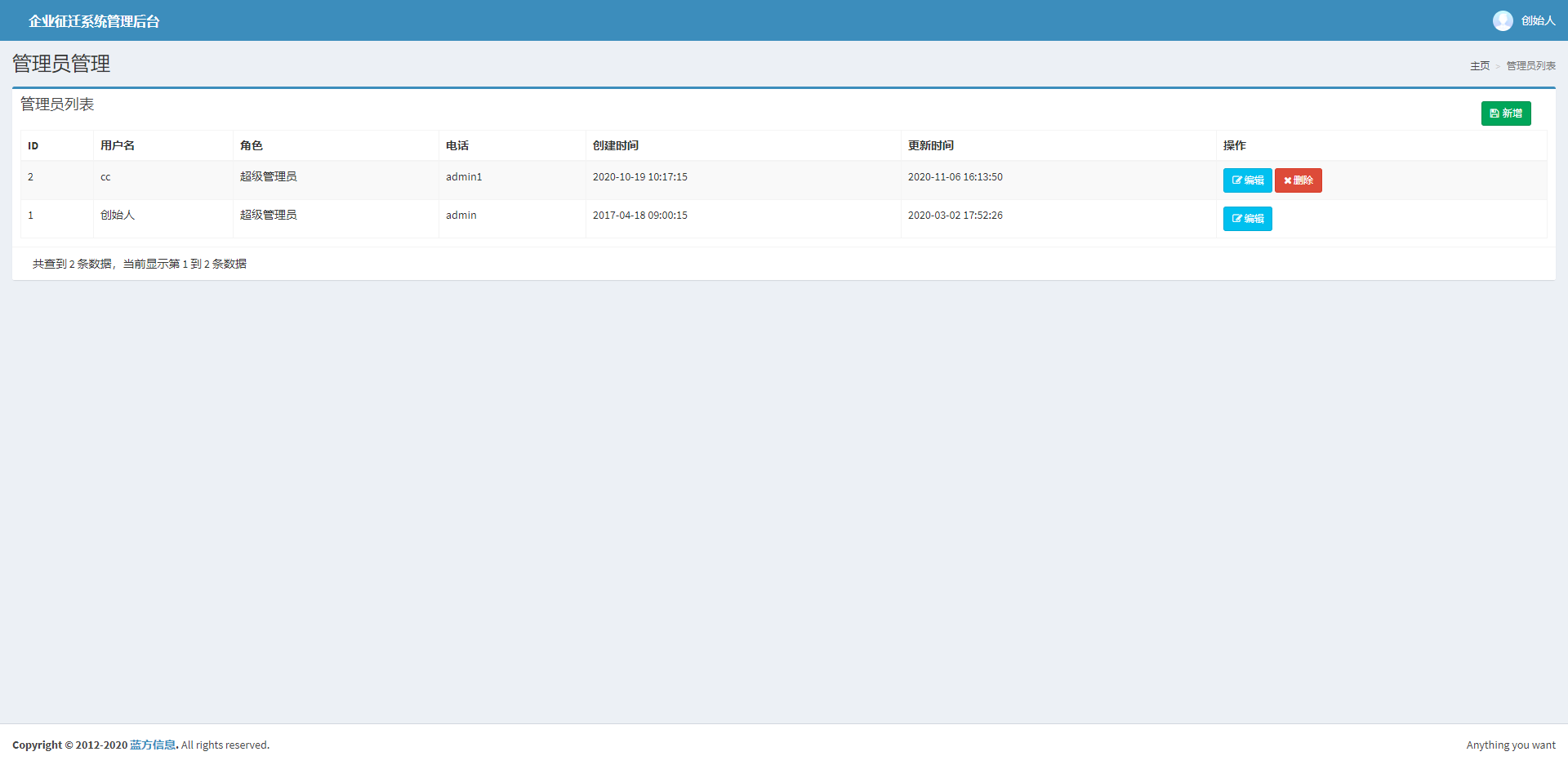Click the 电话 column header

click(x=457, y=146)
